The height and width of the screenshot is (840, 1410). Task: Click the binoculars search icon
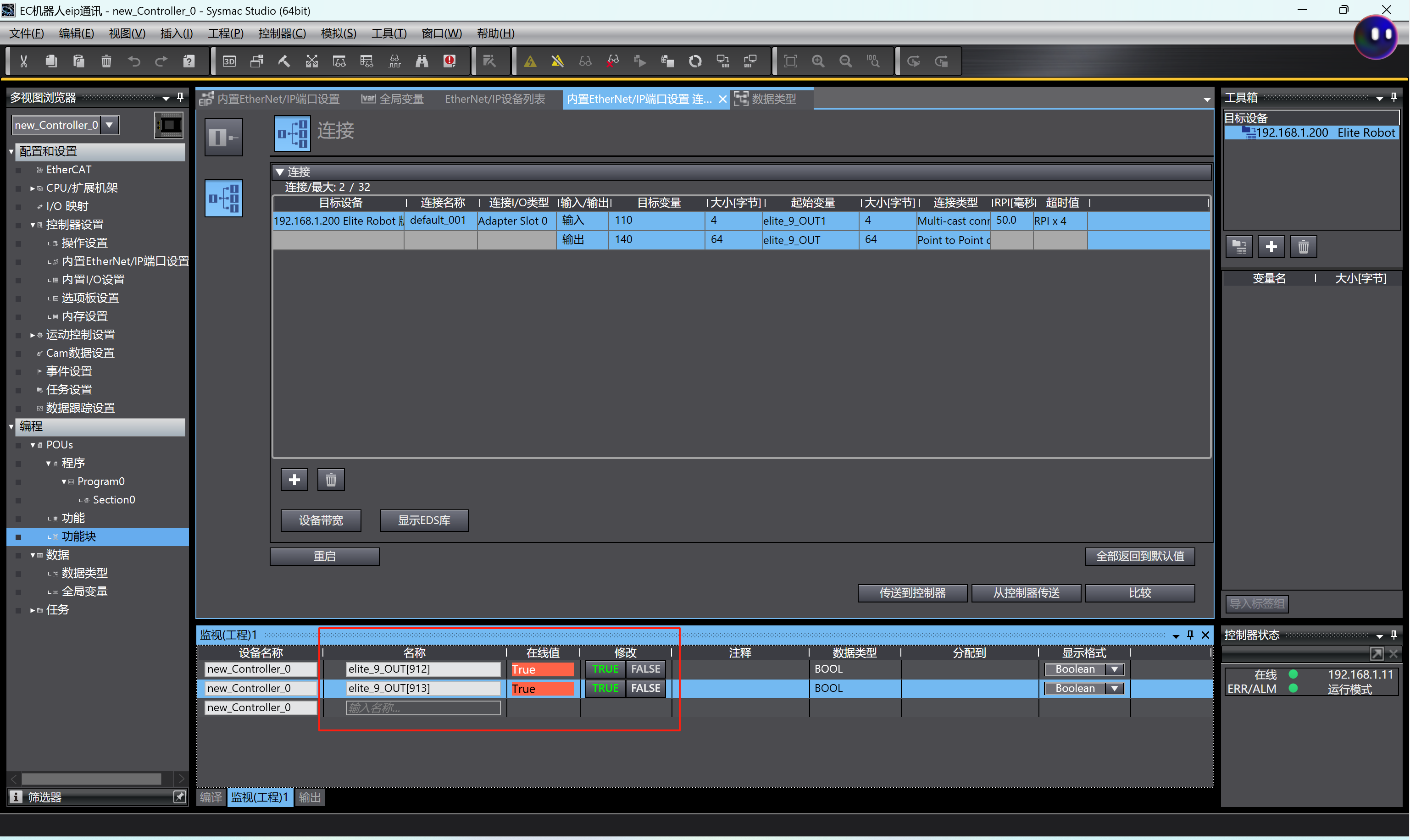tap(422, 61)
